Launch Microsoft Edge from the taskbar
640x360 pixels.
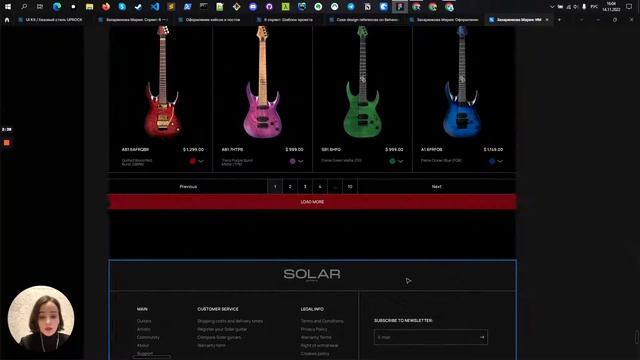(57, 7)
